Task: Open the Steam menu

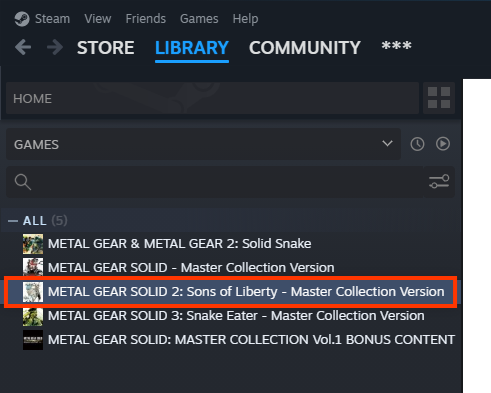Action: [x=52, y=19]
